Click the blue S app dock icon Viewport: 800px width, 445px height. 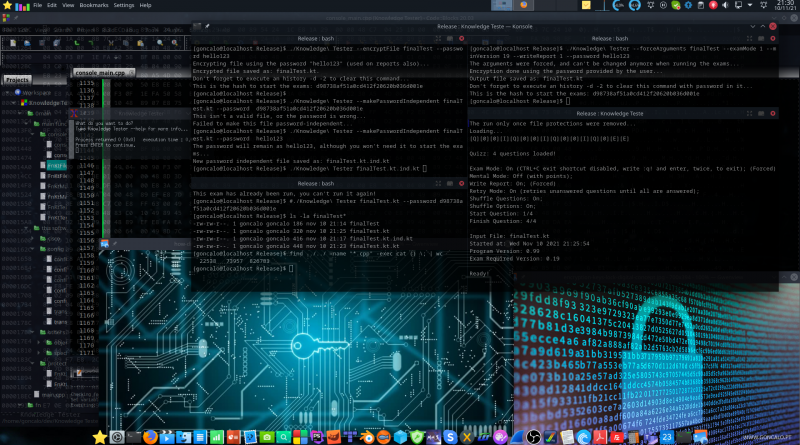449,437
